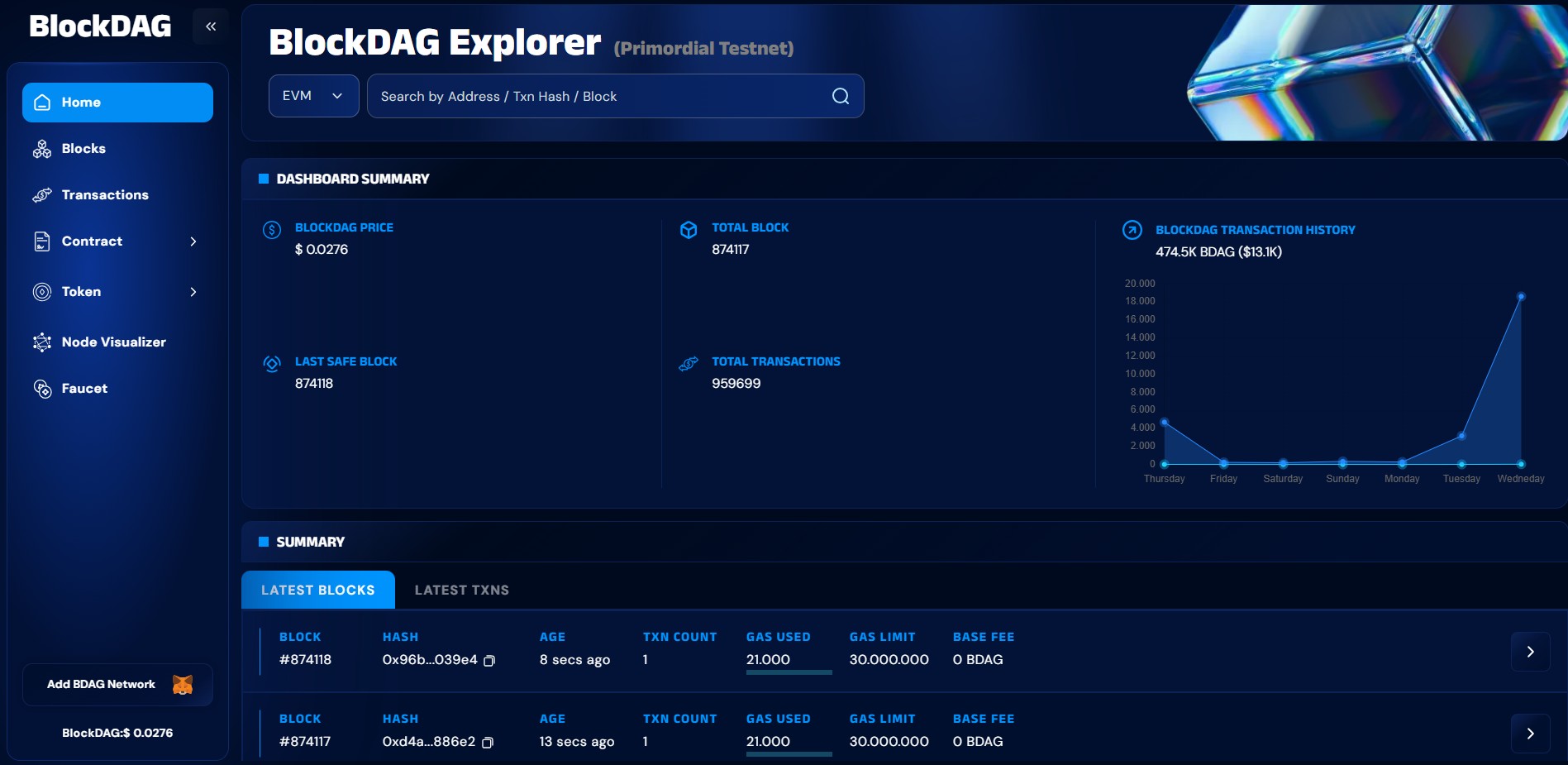1568x765 pixels.
Task: Open the Transactions page
Action: tap(105, 195)
